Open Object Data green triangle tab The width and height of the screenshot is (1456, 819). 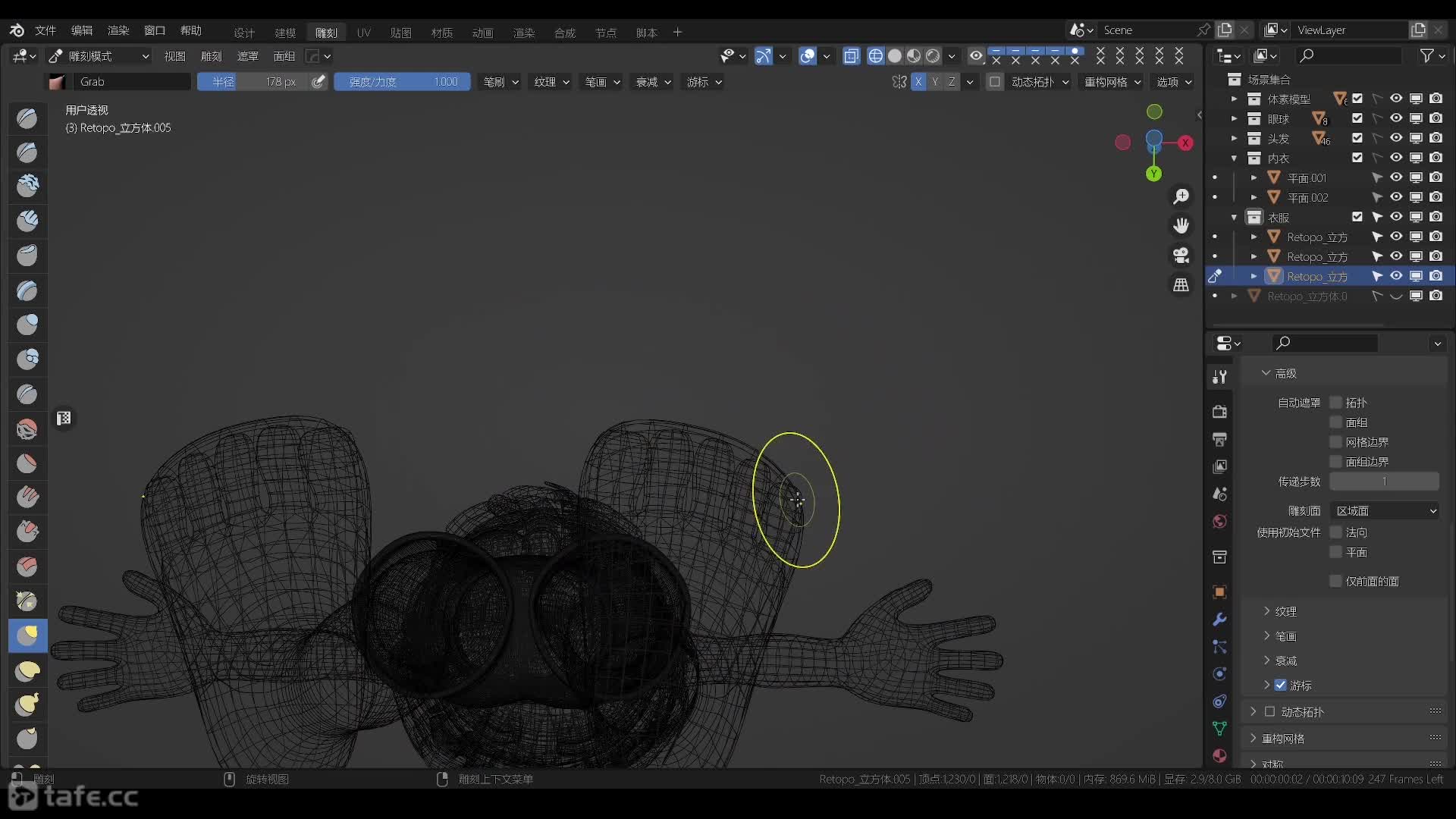[1219, 728]
